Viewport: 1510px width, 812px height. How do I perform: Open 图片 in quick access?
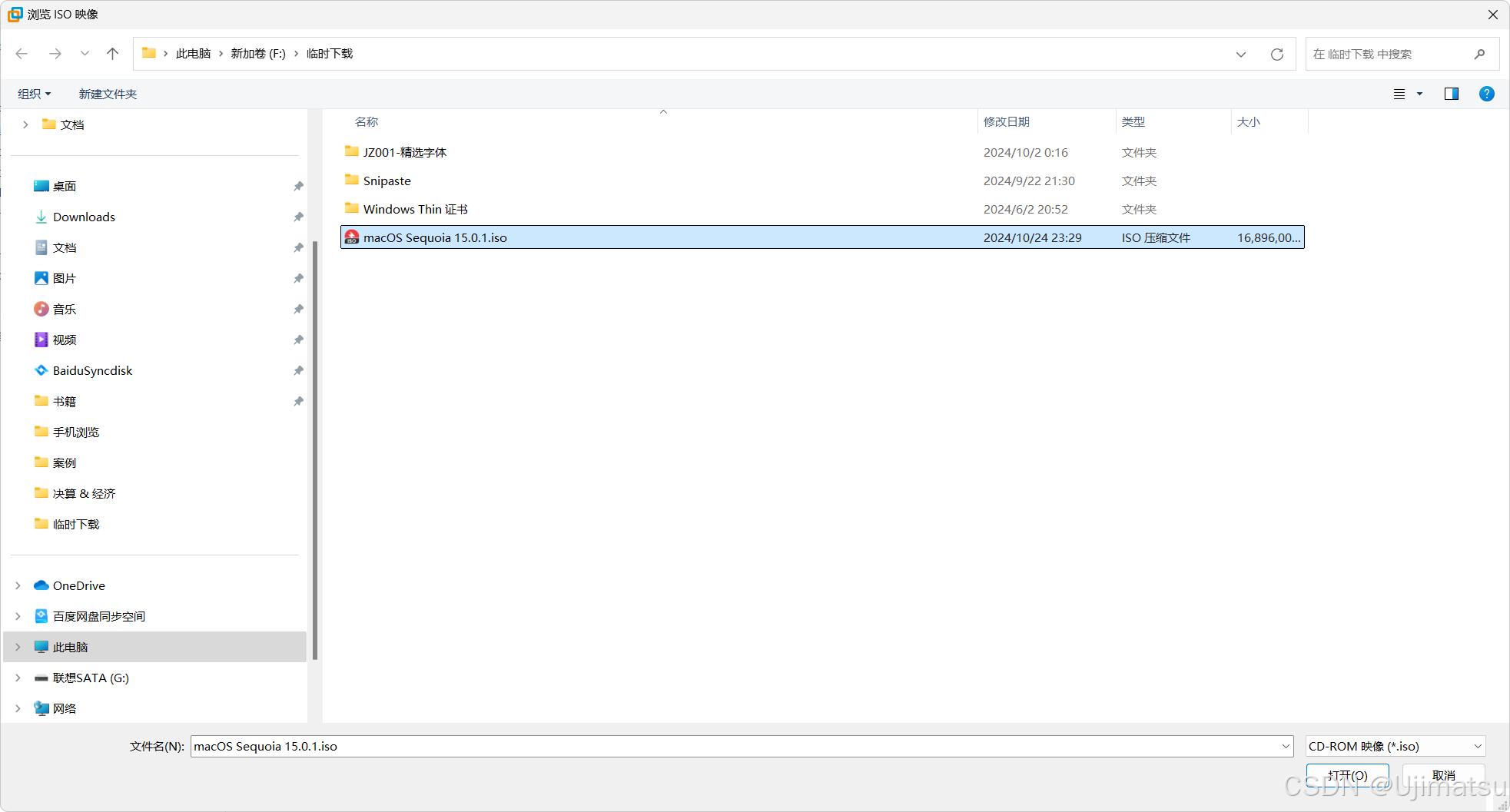[65, 278]
